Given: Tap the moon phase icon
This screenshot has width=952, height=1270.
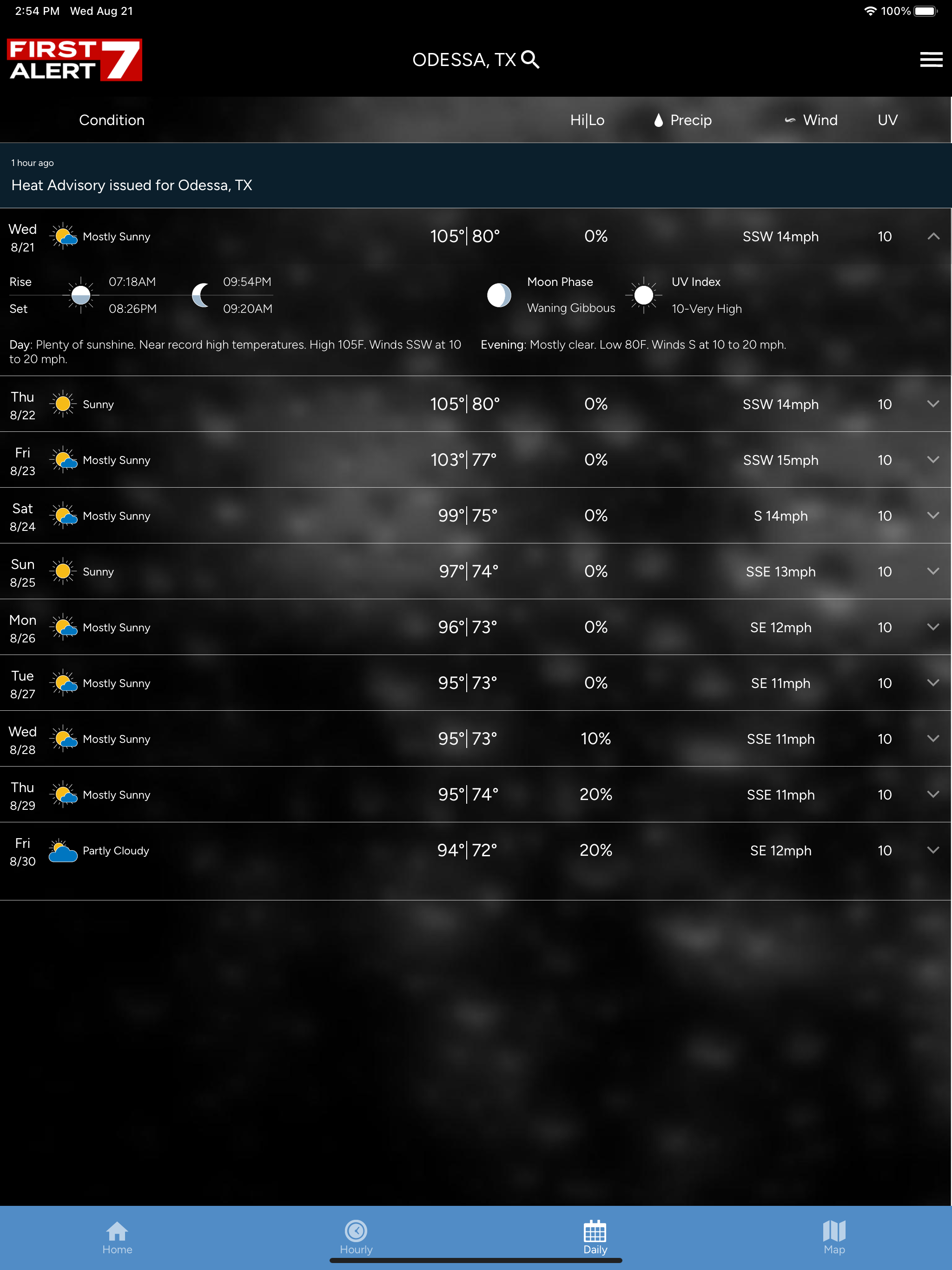Looking at the screenshot, I should pos(499,295).
